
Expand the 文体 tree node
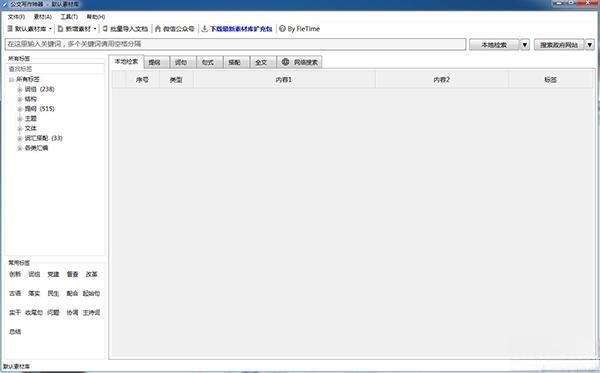(20, 129)
